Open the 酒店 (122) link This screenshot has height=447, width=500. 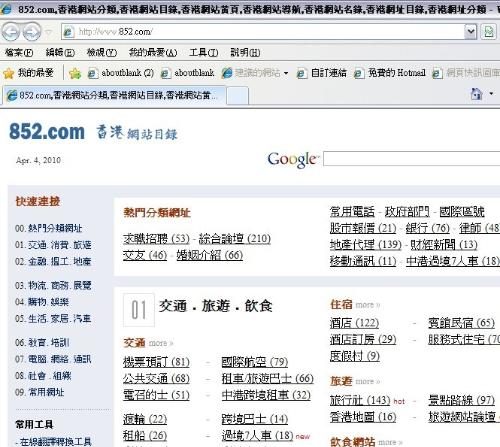[x=354, y=323]
